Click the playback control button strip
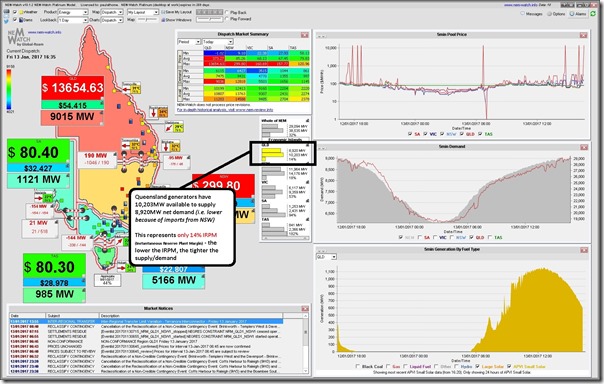604x384 pixels. pos(209,12)
